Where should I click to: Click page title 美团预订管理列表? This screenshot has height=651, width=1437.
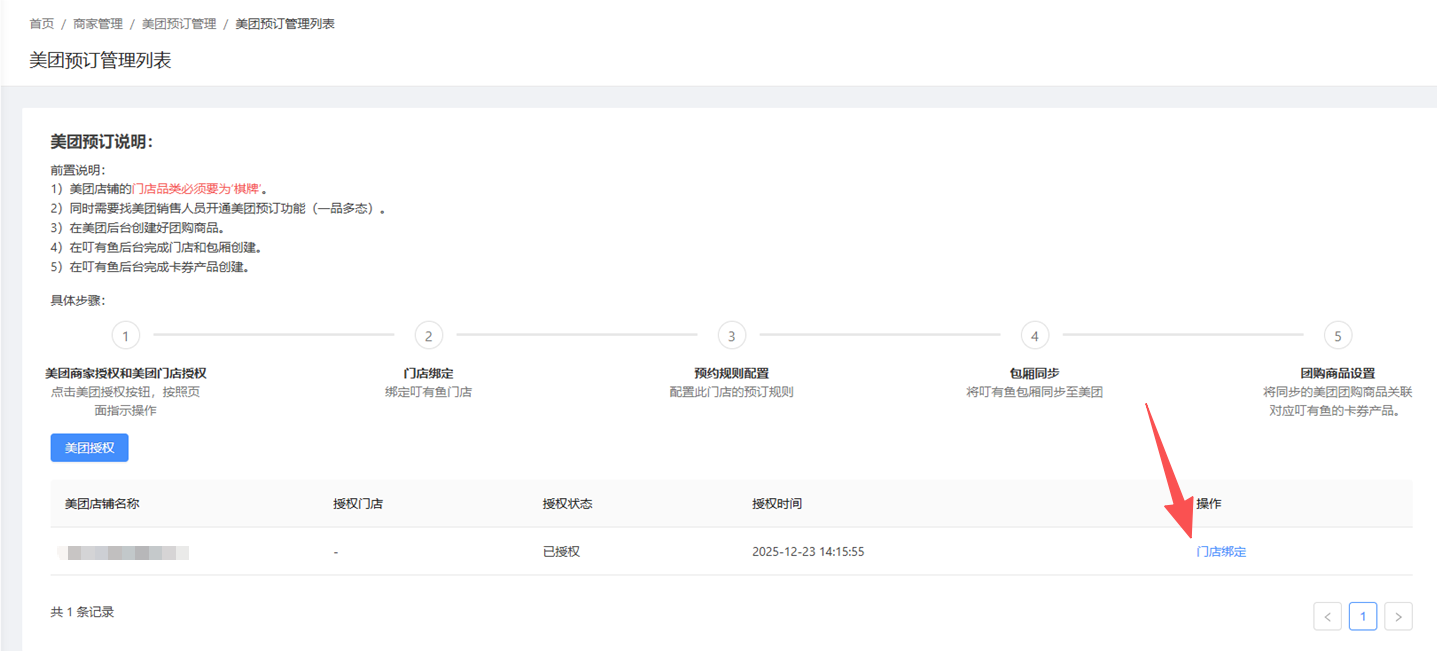[x=100, y=60]
